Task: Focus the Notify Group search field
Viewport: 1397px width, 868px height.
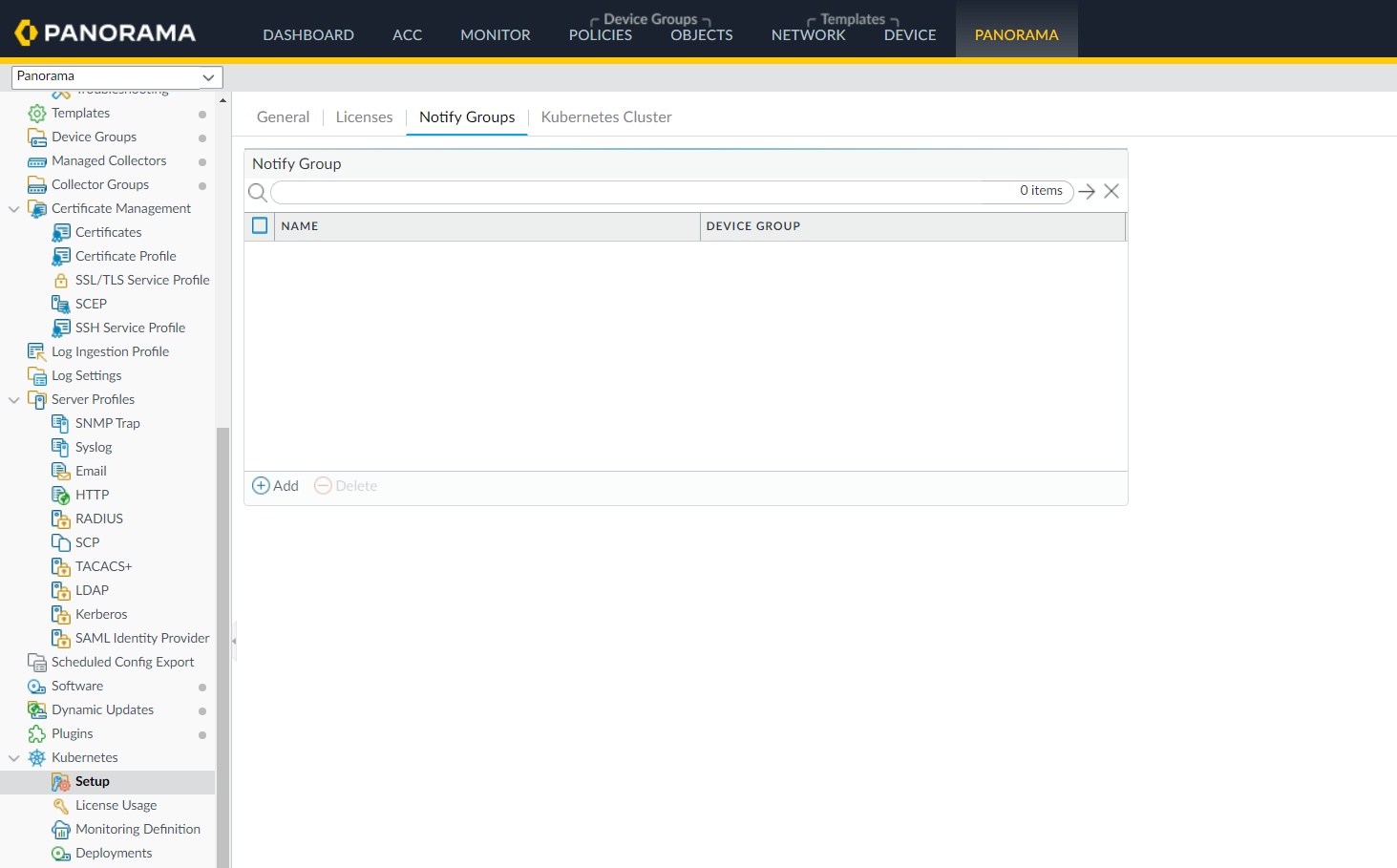Action: pyautogui.click(x=640, y=192)
